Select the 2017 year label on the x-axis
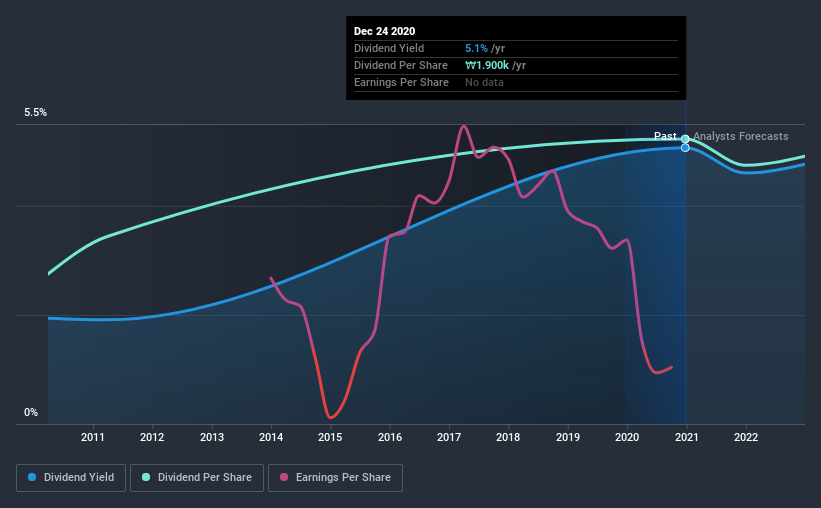This screenshot has width=821, height=508. [449, 437]
